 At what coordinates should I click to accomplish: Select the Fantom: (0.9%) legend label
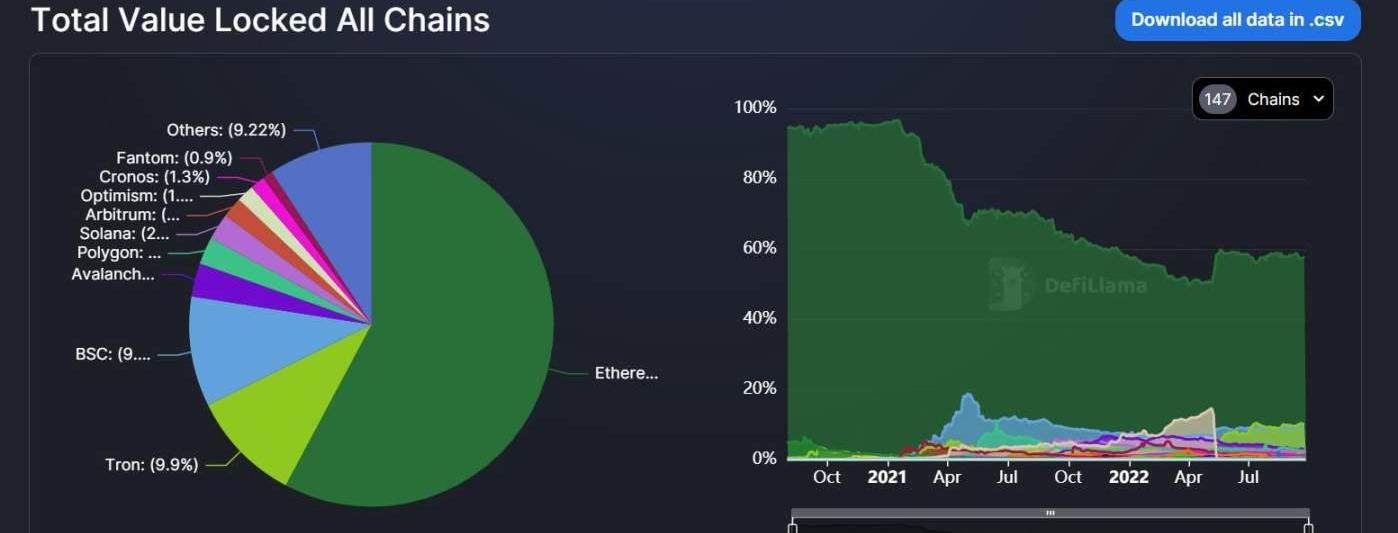174,158
